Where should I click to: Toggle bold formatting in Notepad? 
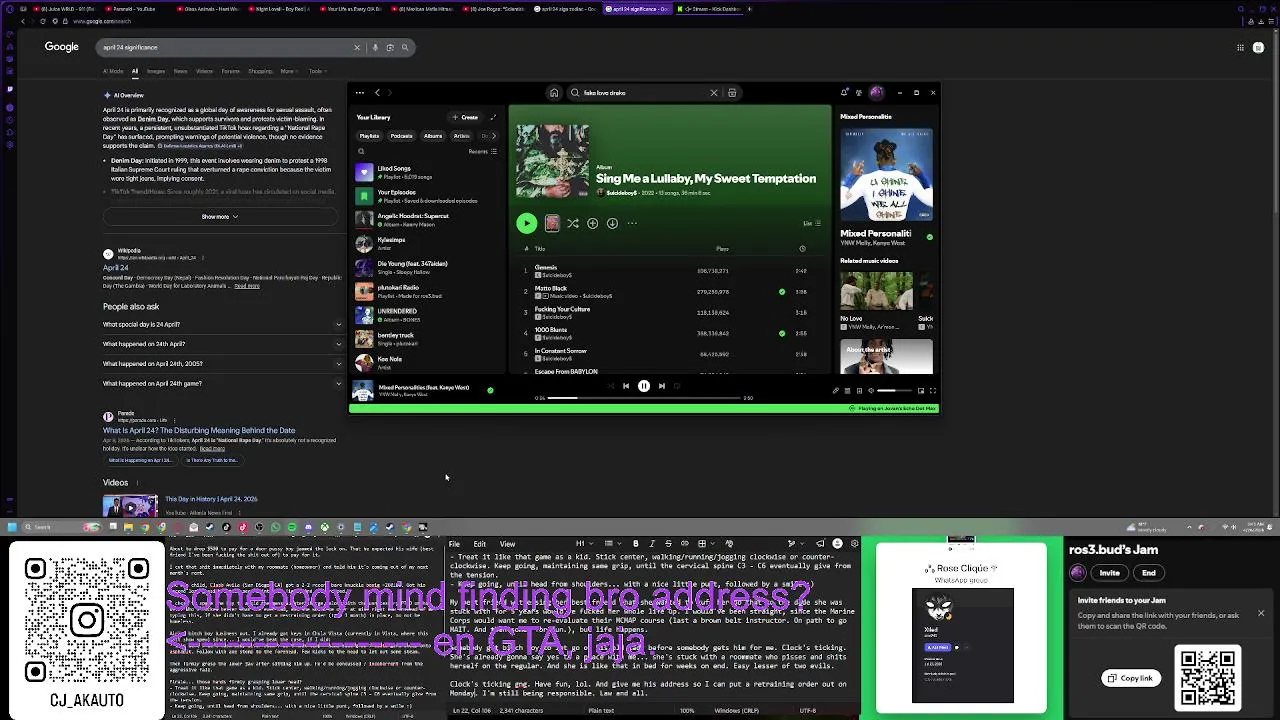click(x=635, y=544)
